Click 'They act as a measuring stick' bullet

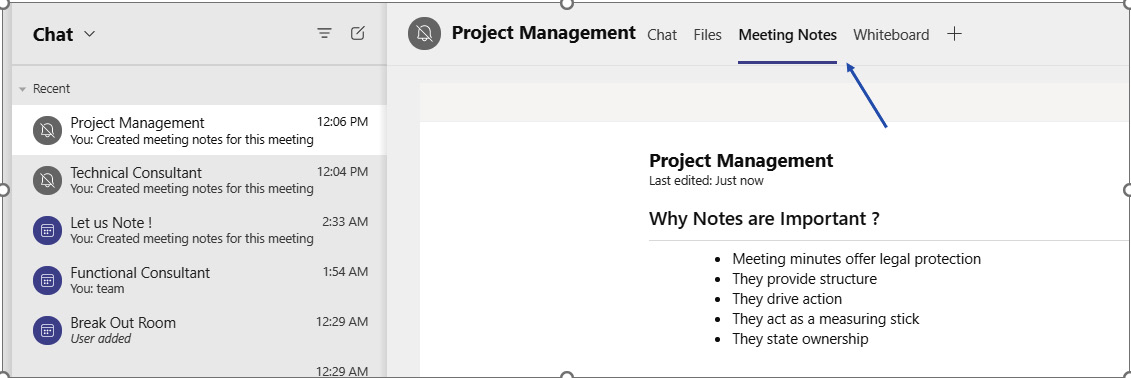(826, 319)
